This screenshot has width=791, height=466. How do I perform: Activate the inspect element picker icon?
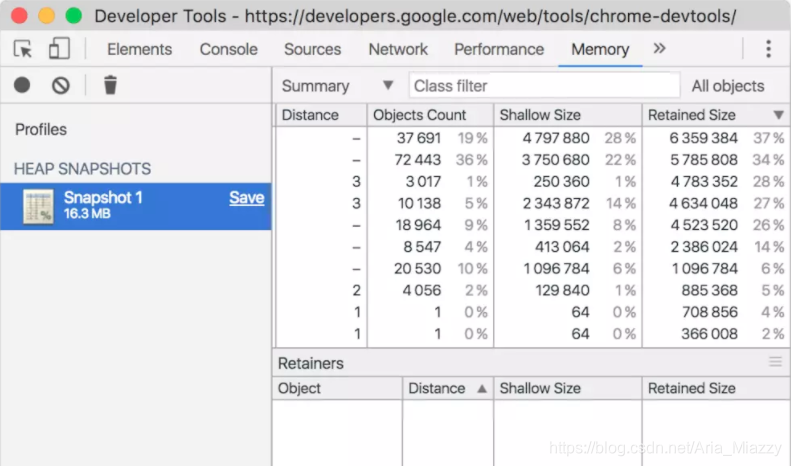[x=23, y=49]
